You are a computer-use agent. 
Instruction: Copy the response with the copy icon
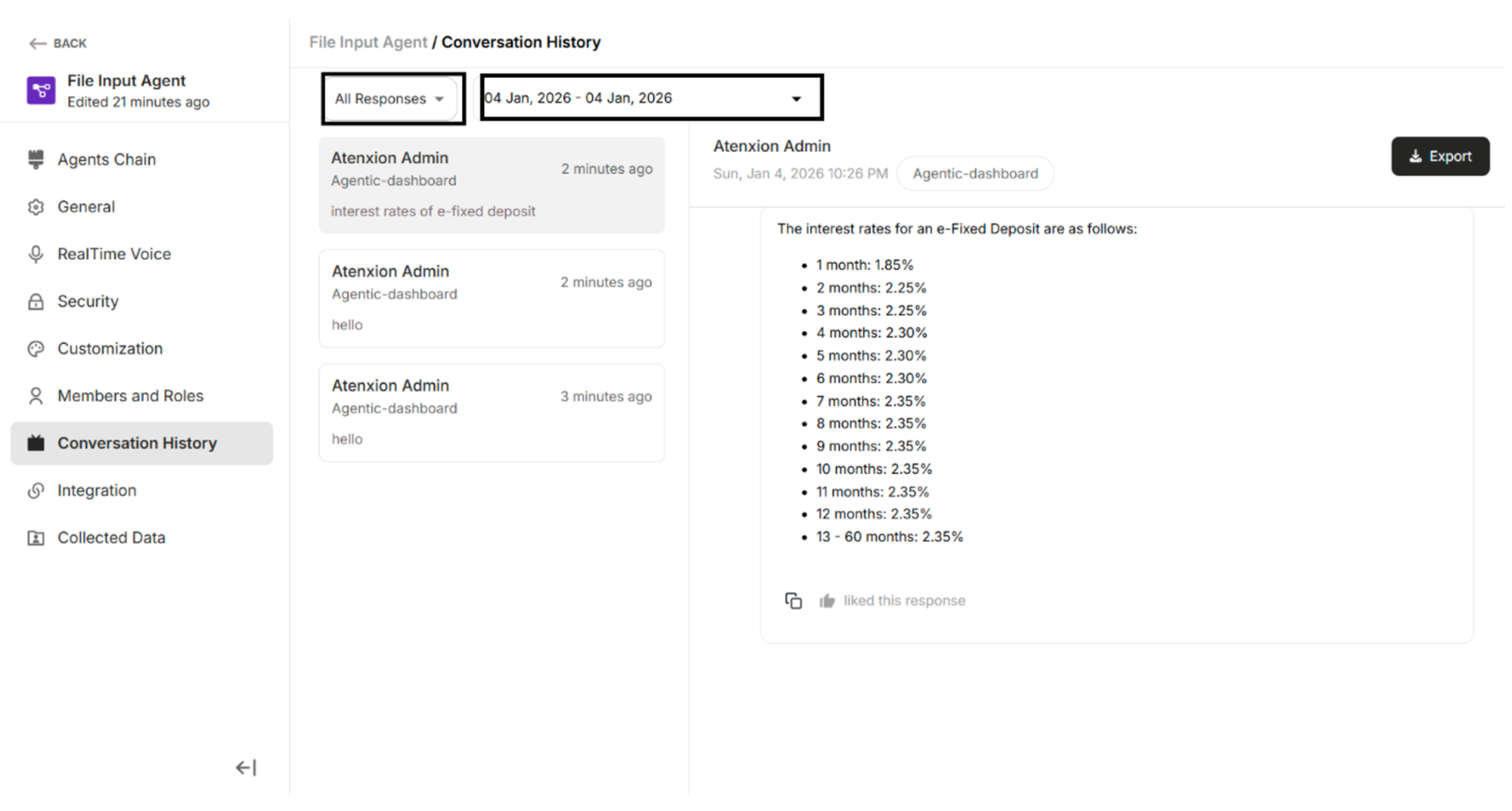click(x=793, y=601)
